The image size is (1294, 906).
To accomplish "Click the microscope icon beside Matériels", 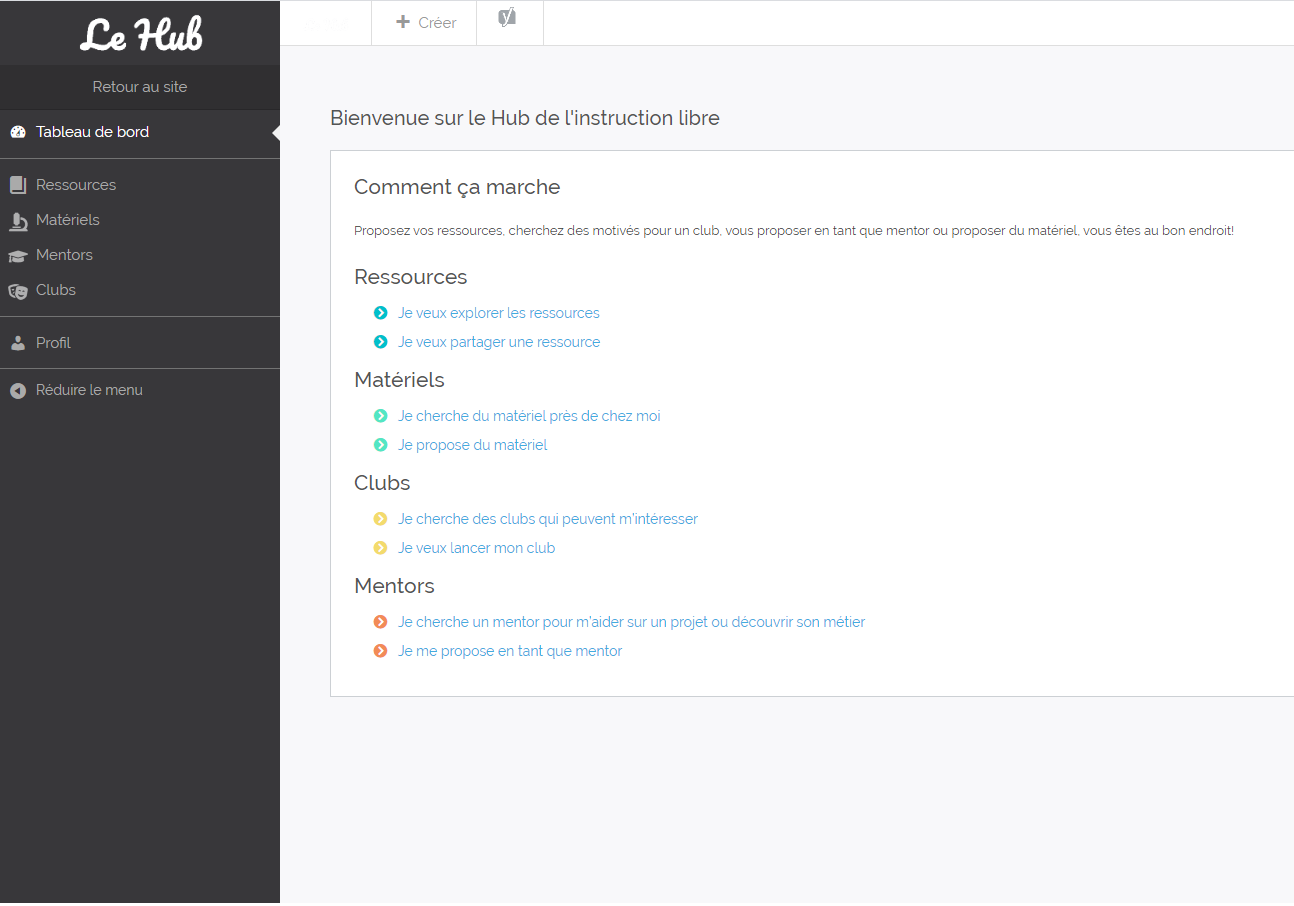I will point(18,221).
